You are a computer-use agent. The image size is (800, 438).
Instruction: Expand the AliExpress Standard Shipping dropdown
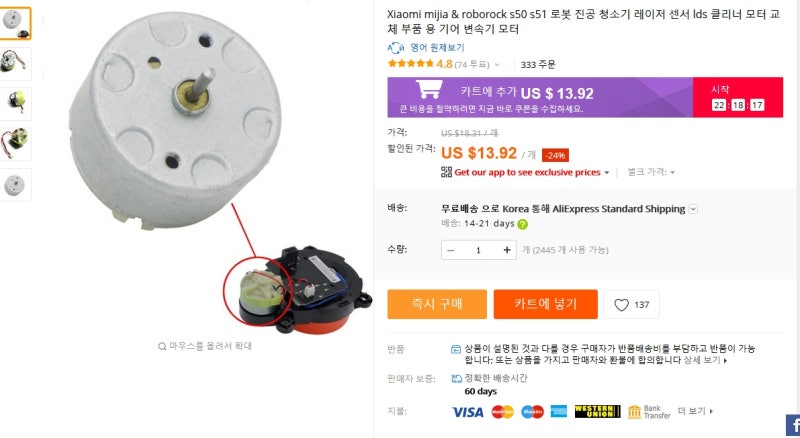(x=693, y=209)
